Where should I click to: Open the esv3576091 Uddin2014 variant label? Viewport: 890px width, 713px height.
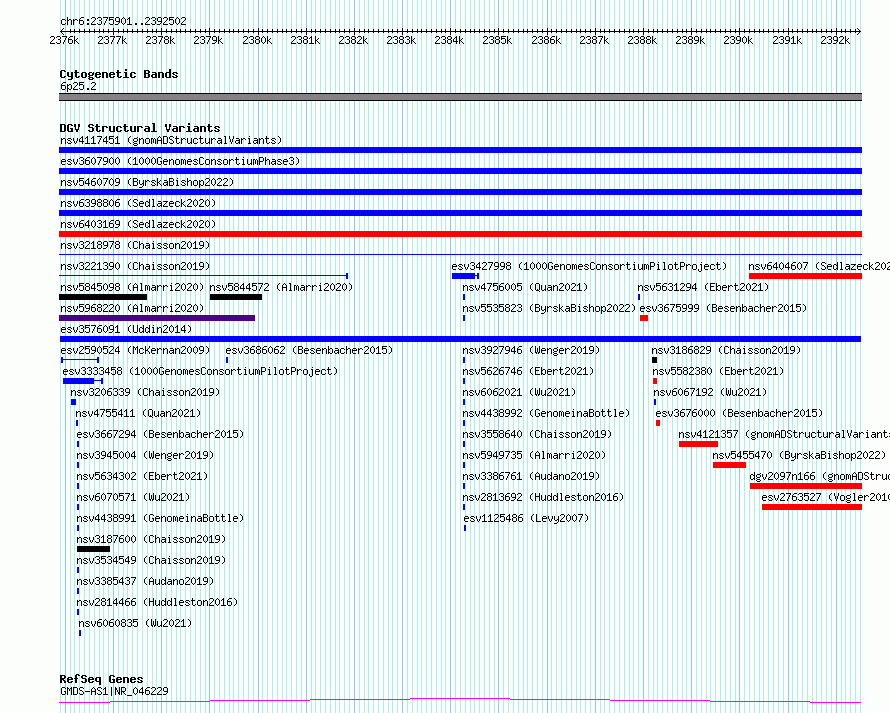click(x=126, y=329)
